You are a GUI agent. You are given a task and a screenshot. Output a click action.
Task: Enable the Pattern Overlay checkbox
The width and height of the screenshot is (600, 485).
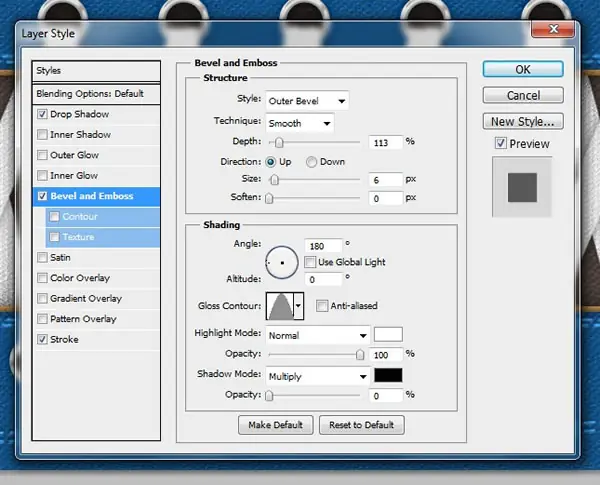(42, 319)
